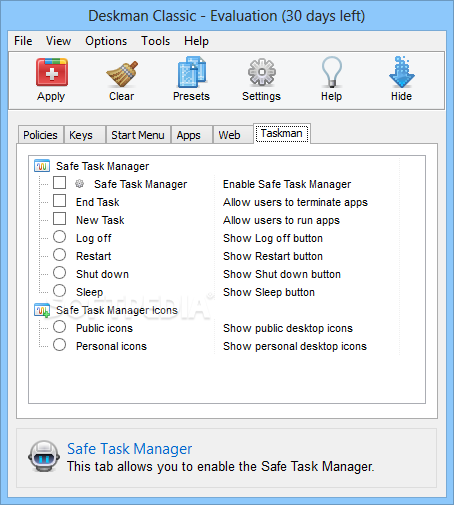The height and width of the screenshot is (505, 454).
Task: Click the robot mascot icon
Action: [x=44, y=457]
